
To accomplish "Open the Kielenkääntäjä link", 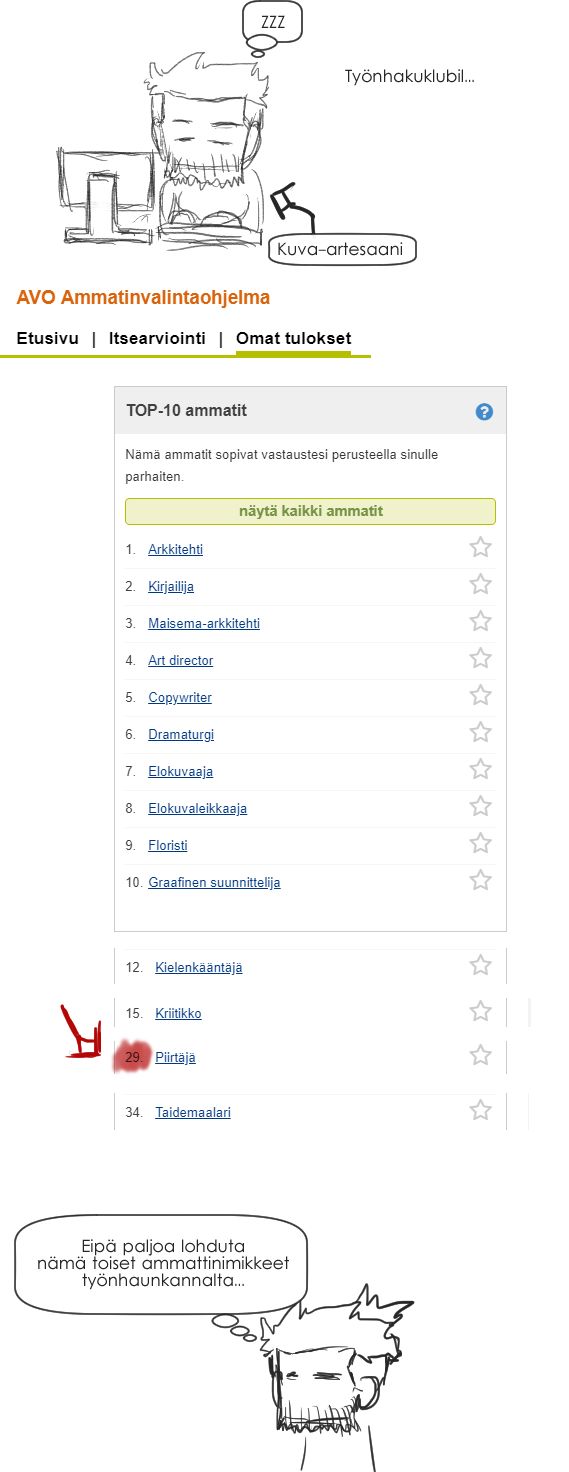I will (198, 967).
